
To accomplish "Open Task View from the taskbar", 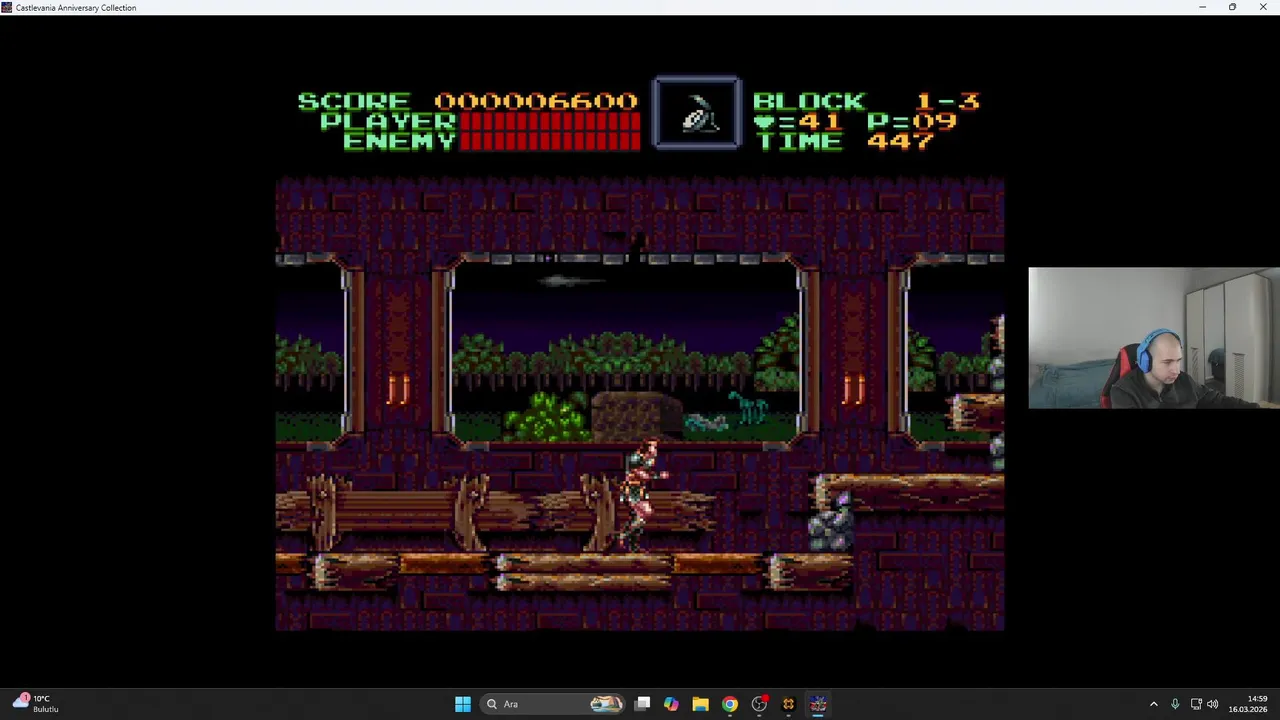I will pyautogui.click(x=643, y=704).
